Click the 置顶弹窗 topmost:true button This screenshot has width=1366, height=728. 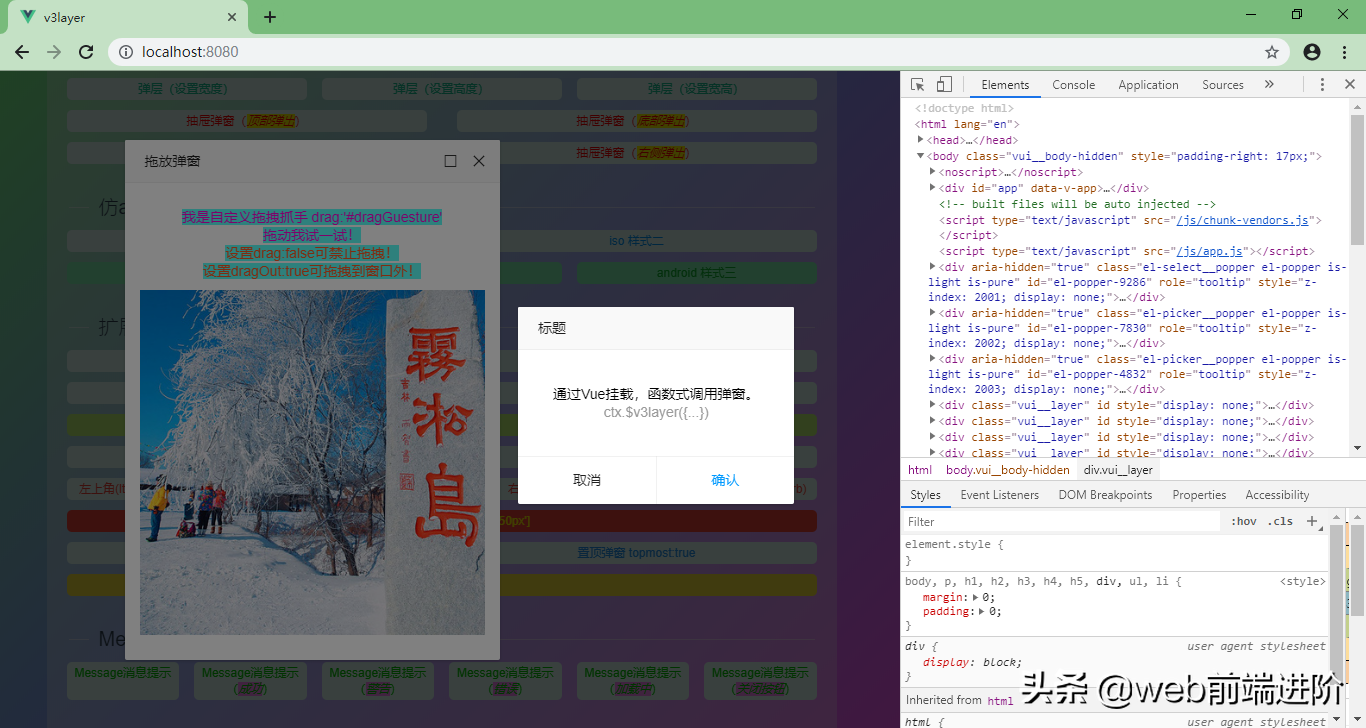[637, 552]
